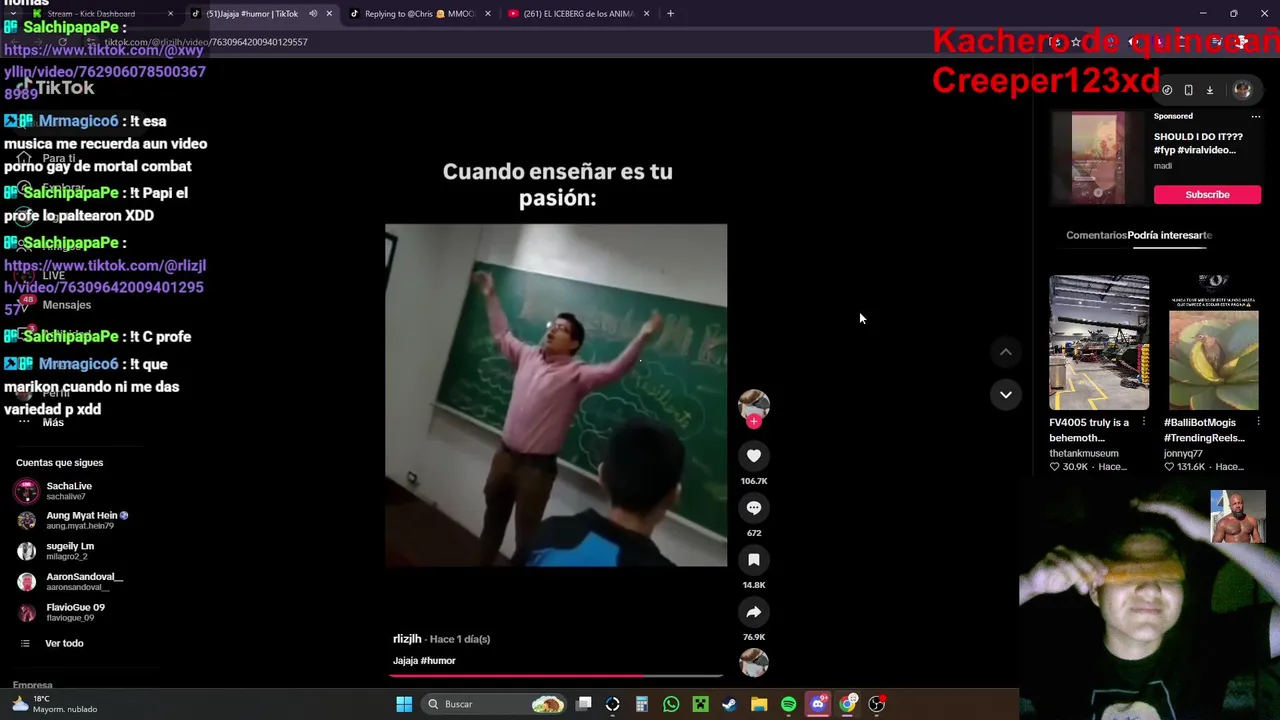Viewport: 1280px width, 720px height.
Task: Open the spinning sound disc under the share button
Action: [754, 662]
